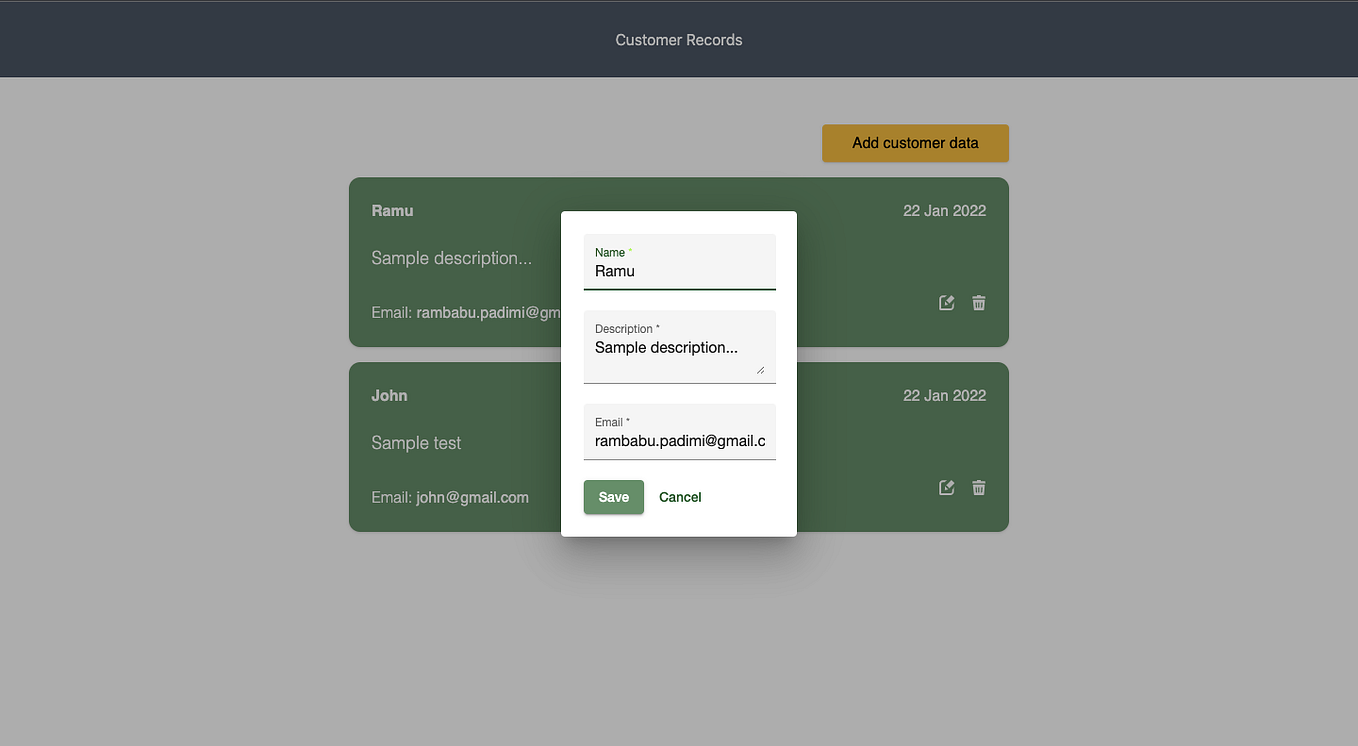1358x746 pixels.
Task: Click the Email field with rambabu's address
Action: point(679,440)
